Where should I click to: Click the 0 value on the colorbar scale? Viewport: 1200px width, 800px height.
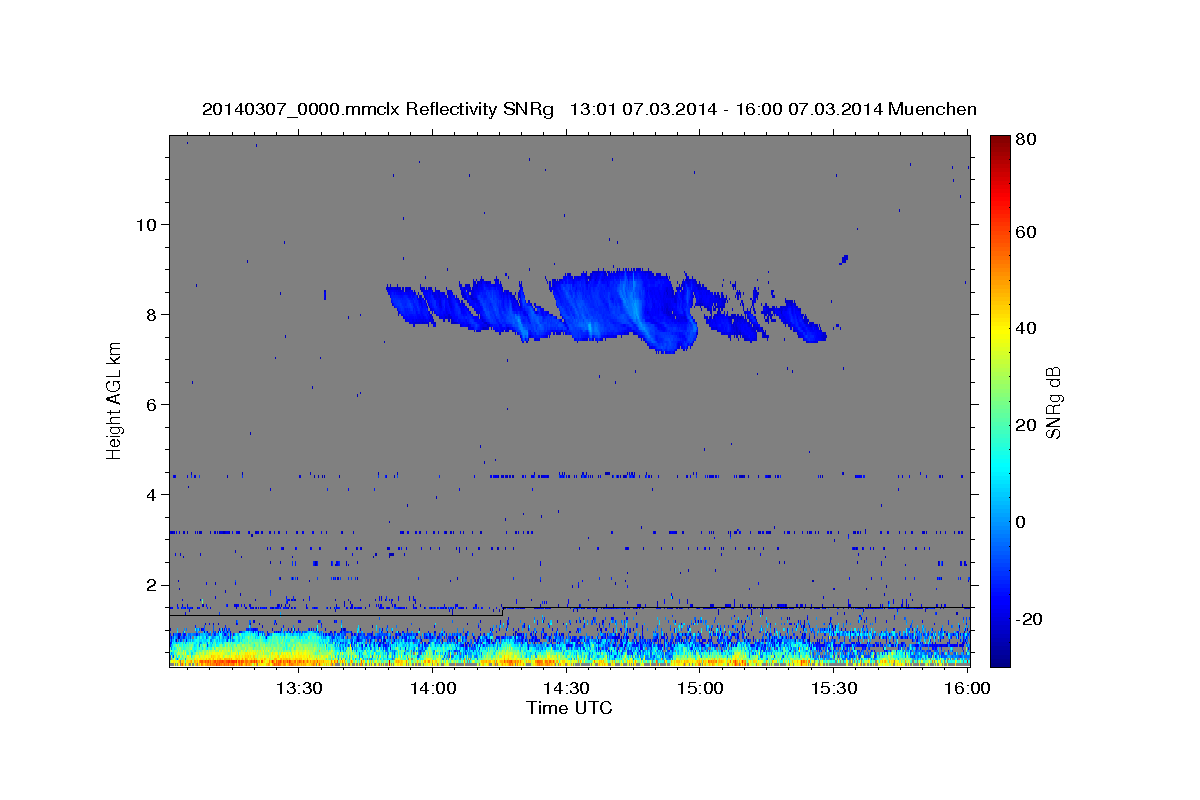(1021, 522)
